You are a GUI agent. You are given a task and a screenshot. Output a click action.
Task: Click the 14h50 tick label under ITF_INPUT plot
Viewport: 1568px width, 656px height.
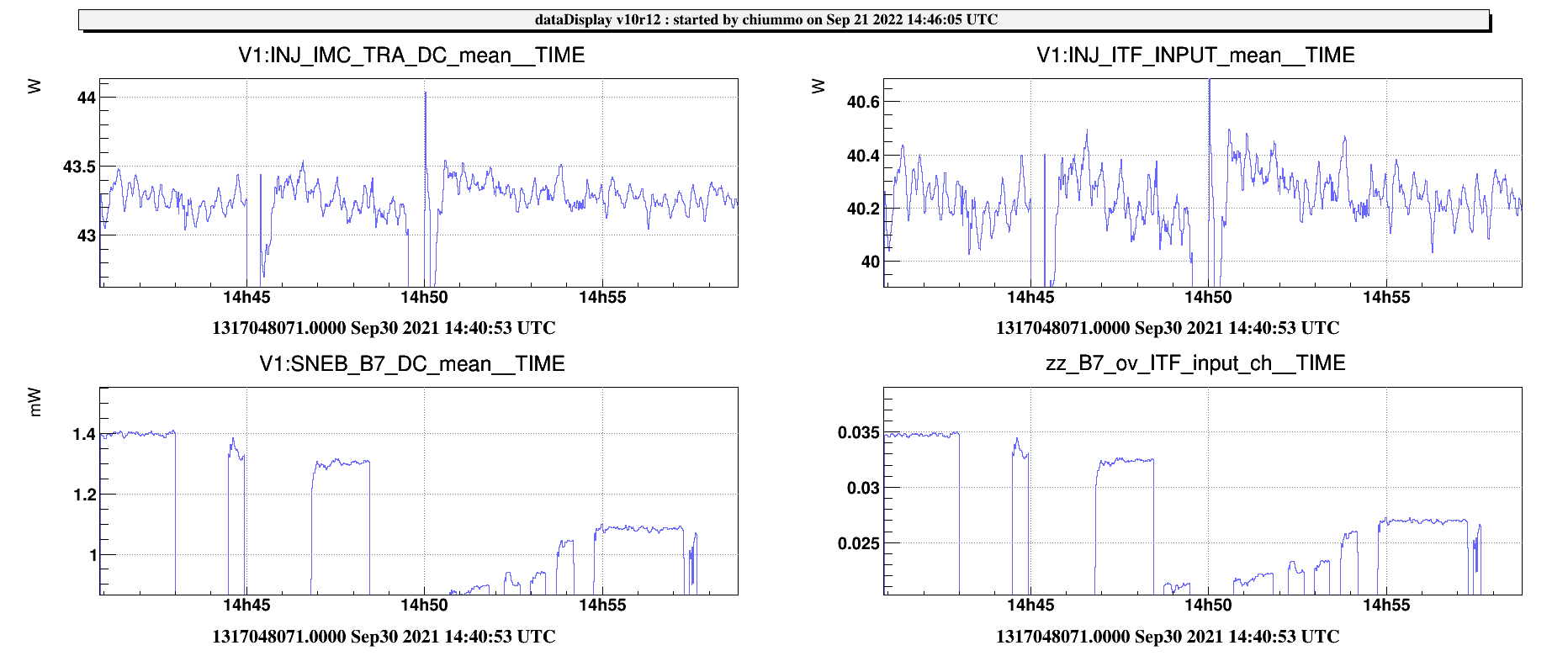[1208, 297]
